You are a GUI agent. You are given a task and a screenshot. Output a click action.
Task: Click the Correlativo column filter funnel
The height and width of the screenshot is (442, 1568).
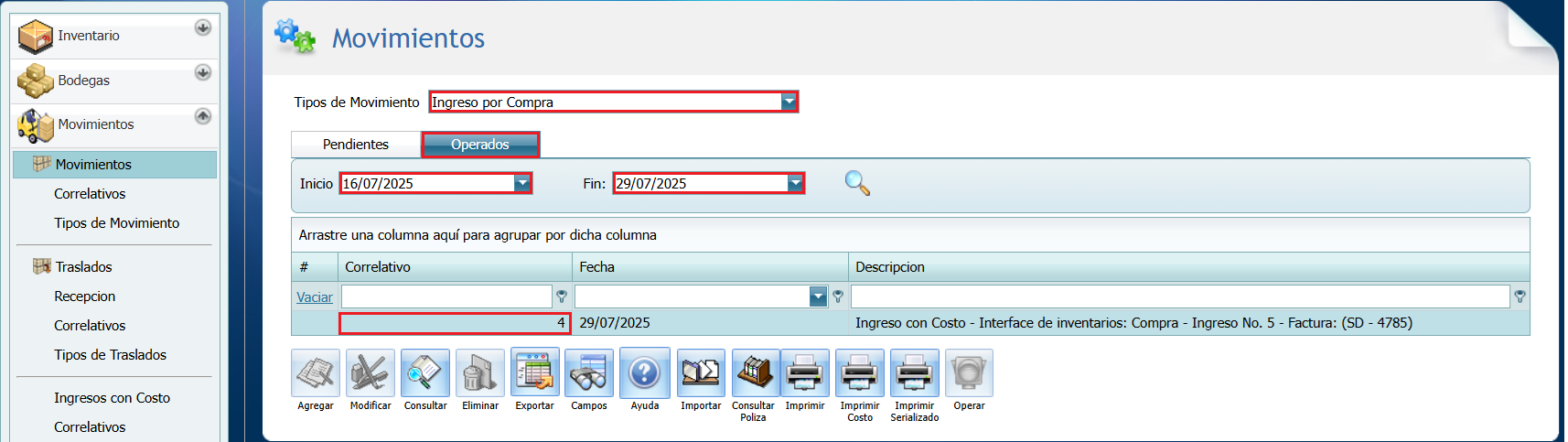562,296
